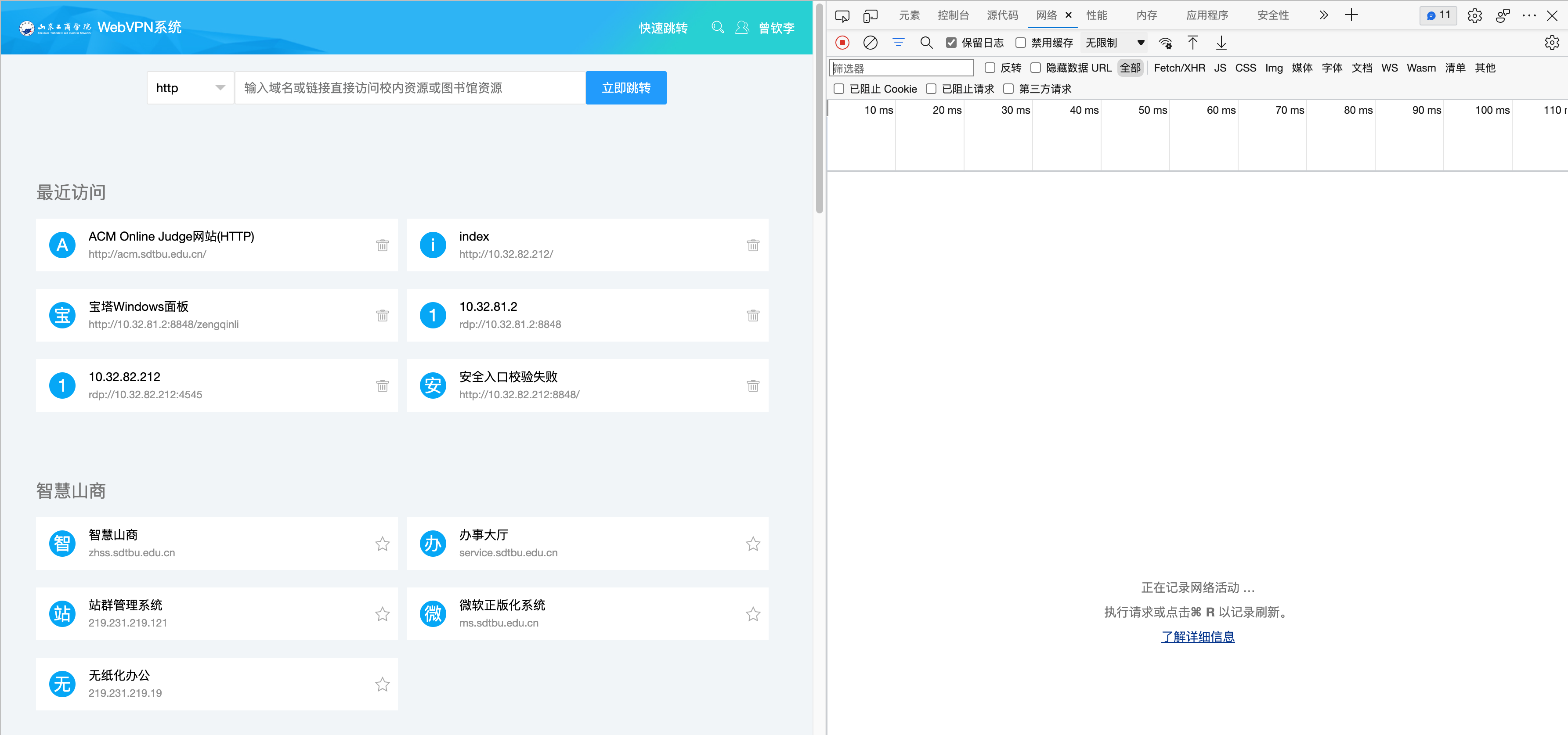The image size is (1568, 735).
Task: Open the network conditions wifi icon
Action: 1165,43
